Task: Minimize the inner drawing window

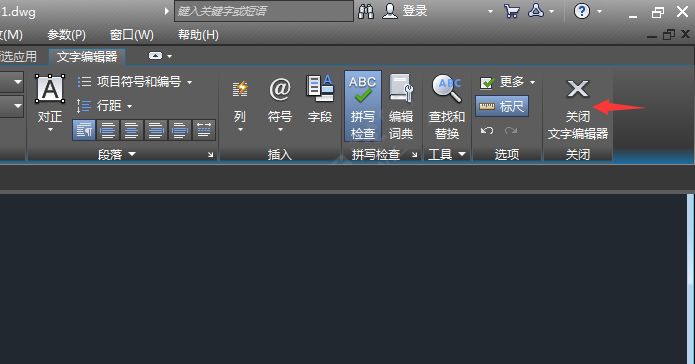Action: 652,36
